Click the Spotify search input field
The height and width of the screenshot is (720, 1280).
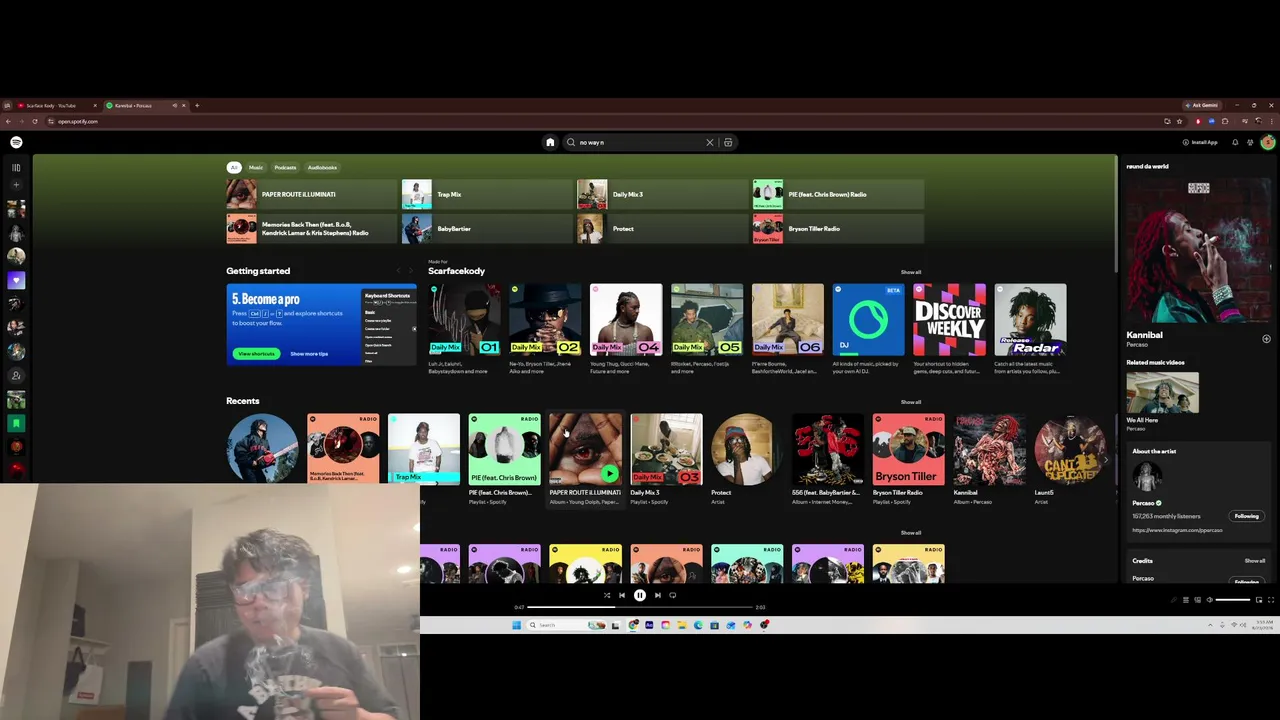[640, 142]
